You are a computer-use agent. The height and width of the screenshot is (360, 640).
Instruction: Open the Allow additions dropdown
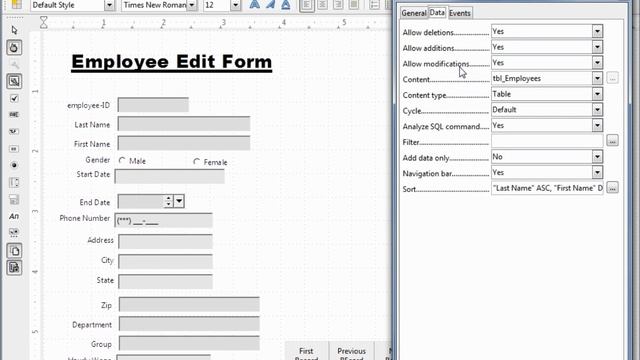(x=597, y=47)
